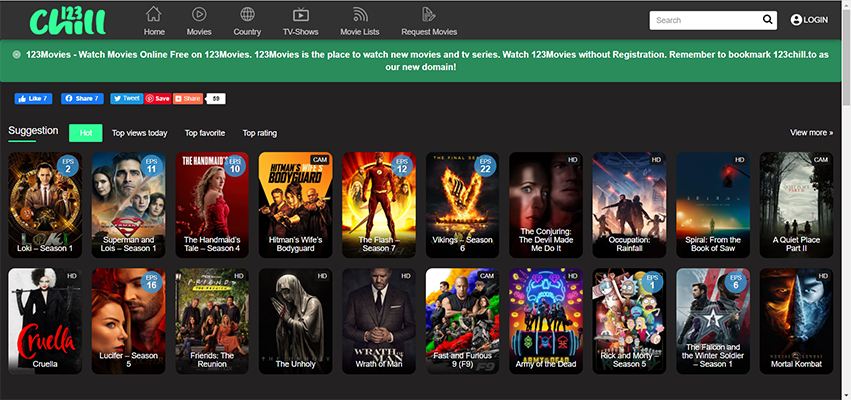Open Loki – Season 1 poster
851x400 pixels.
(45, 205)
